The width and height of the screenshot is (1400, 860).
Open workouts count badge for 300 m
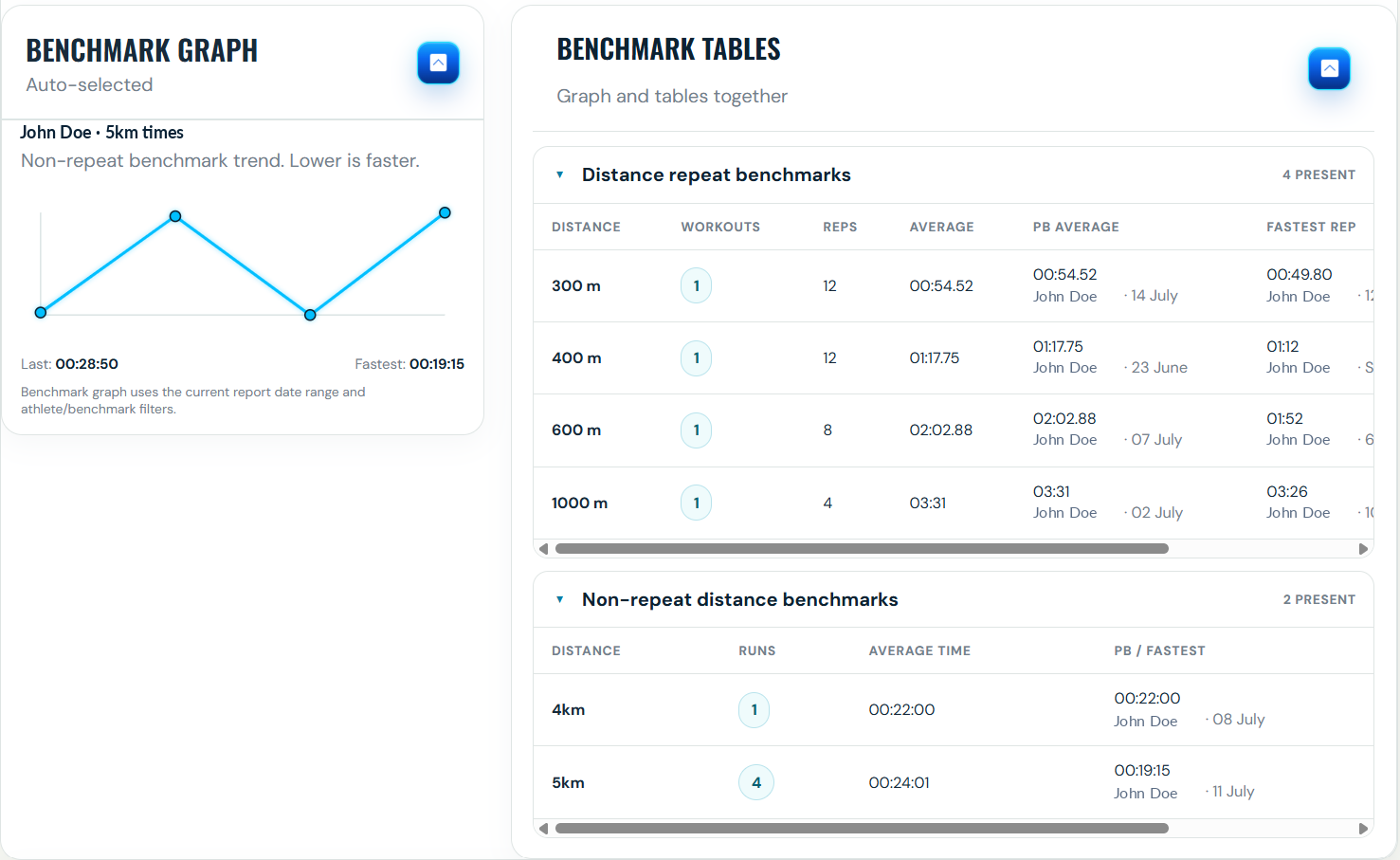697,285
